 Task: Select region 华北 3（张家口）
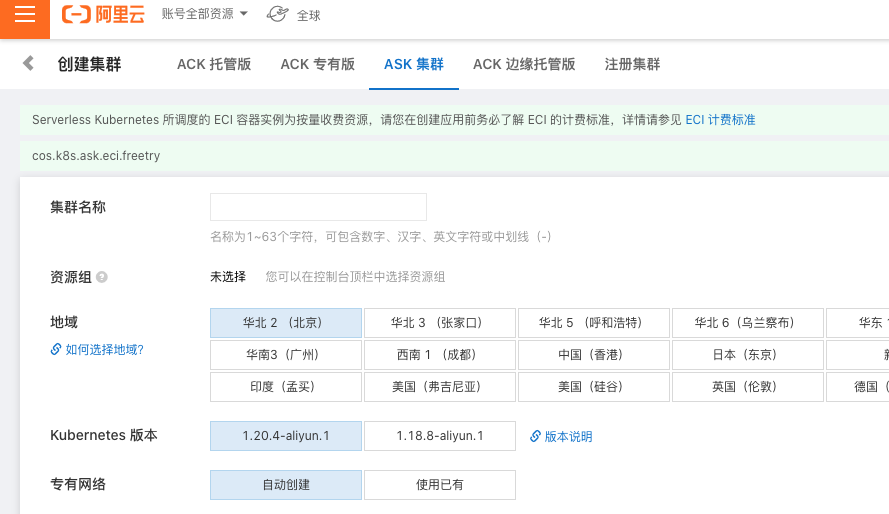[440, 323]
